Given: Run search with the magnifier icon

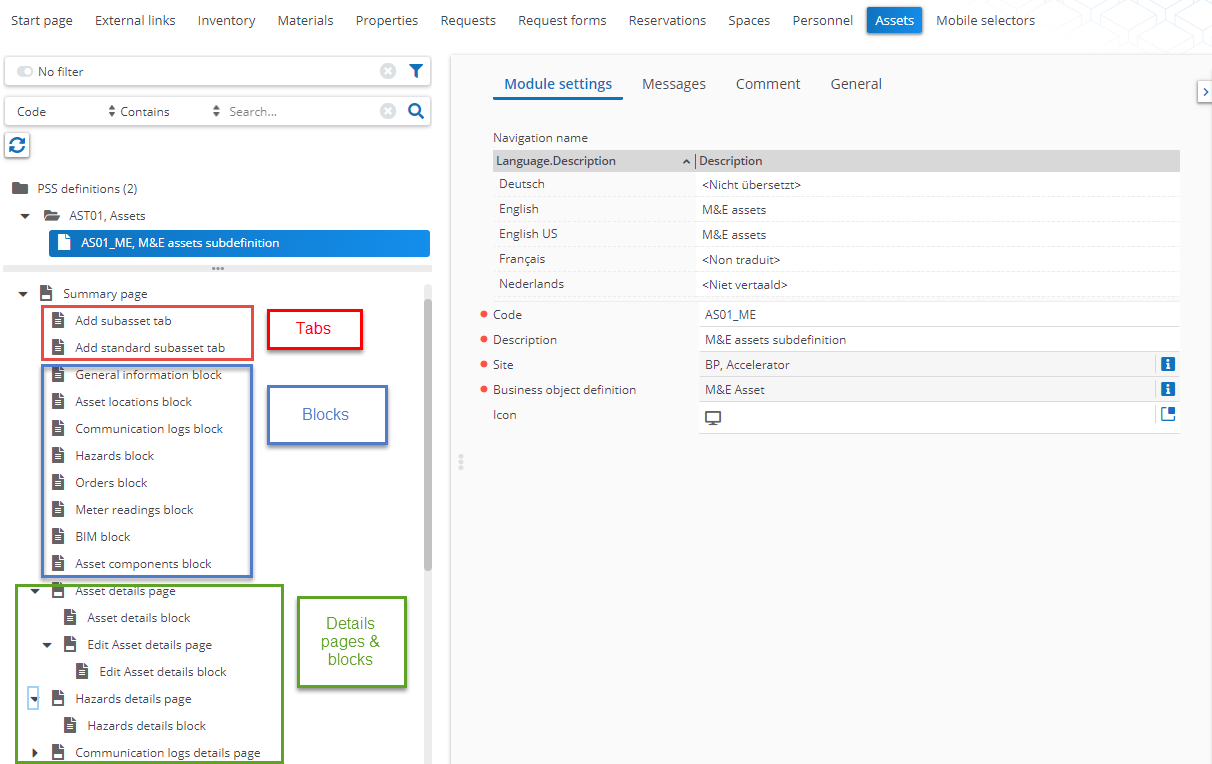Looking at the screenshot, I should 416,111.
